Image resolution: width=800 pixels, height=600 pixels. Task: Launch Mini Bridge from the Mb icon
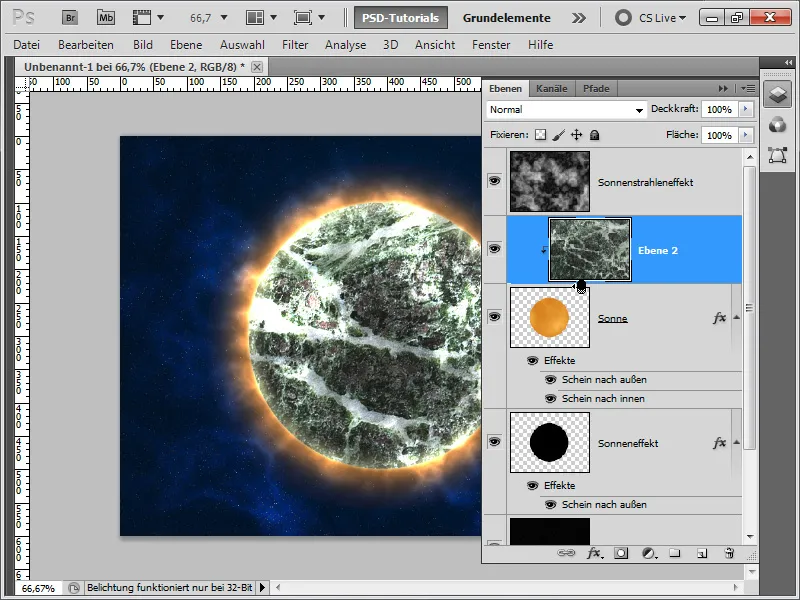[106, 18]
